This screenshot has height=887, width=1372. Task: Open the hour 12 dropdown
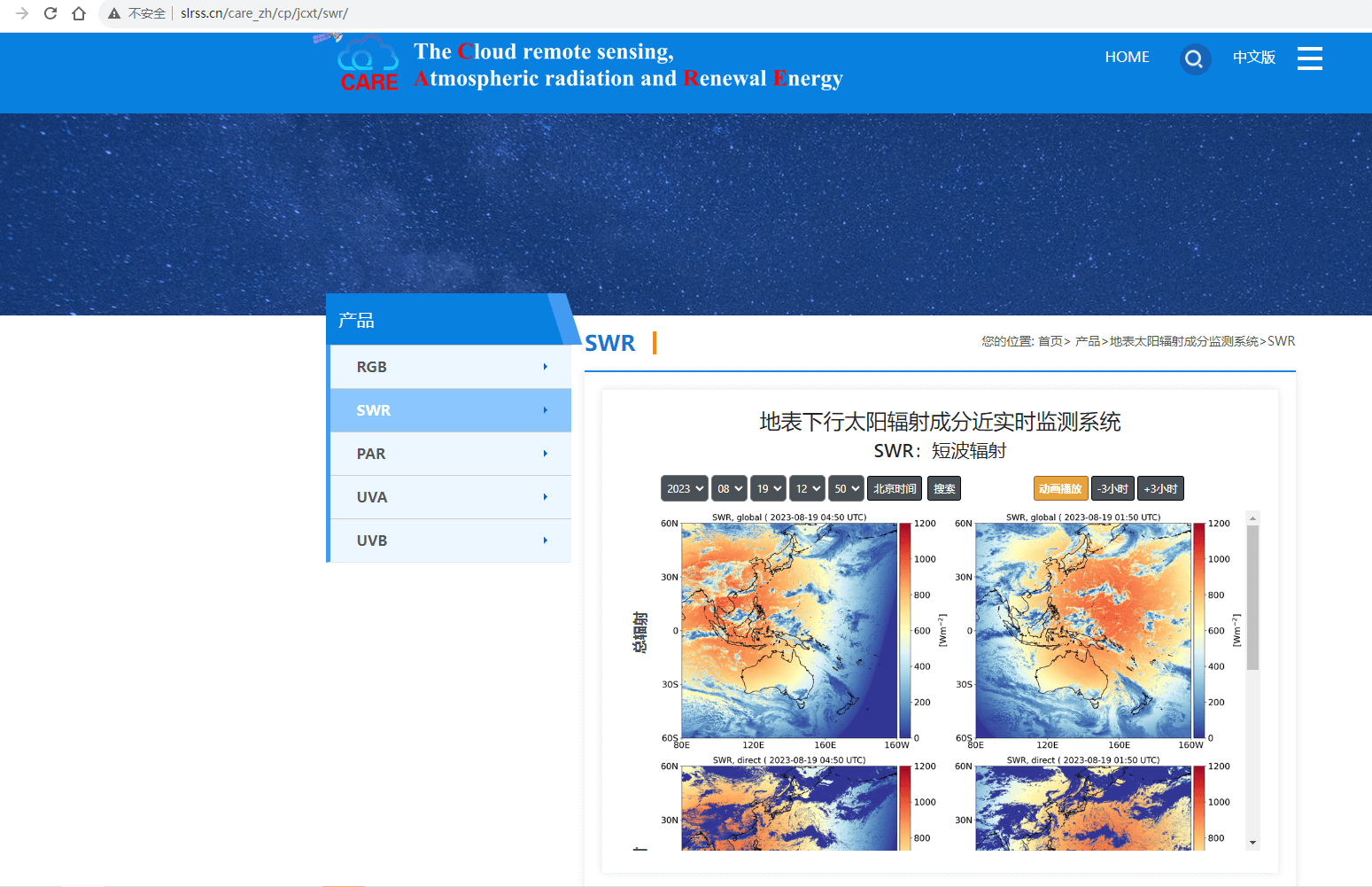pos(807,488)
